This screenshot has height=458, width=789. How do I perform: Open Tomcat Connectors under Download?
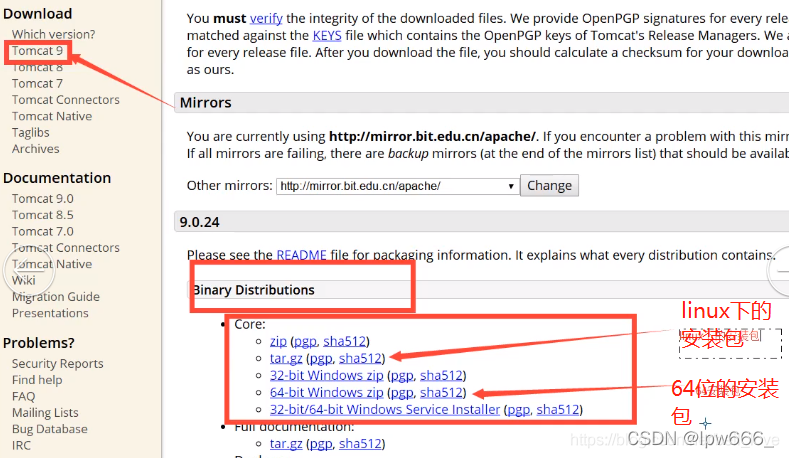click(66, 100)
